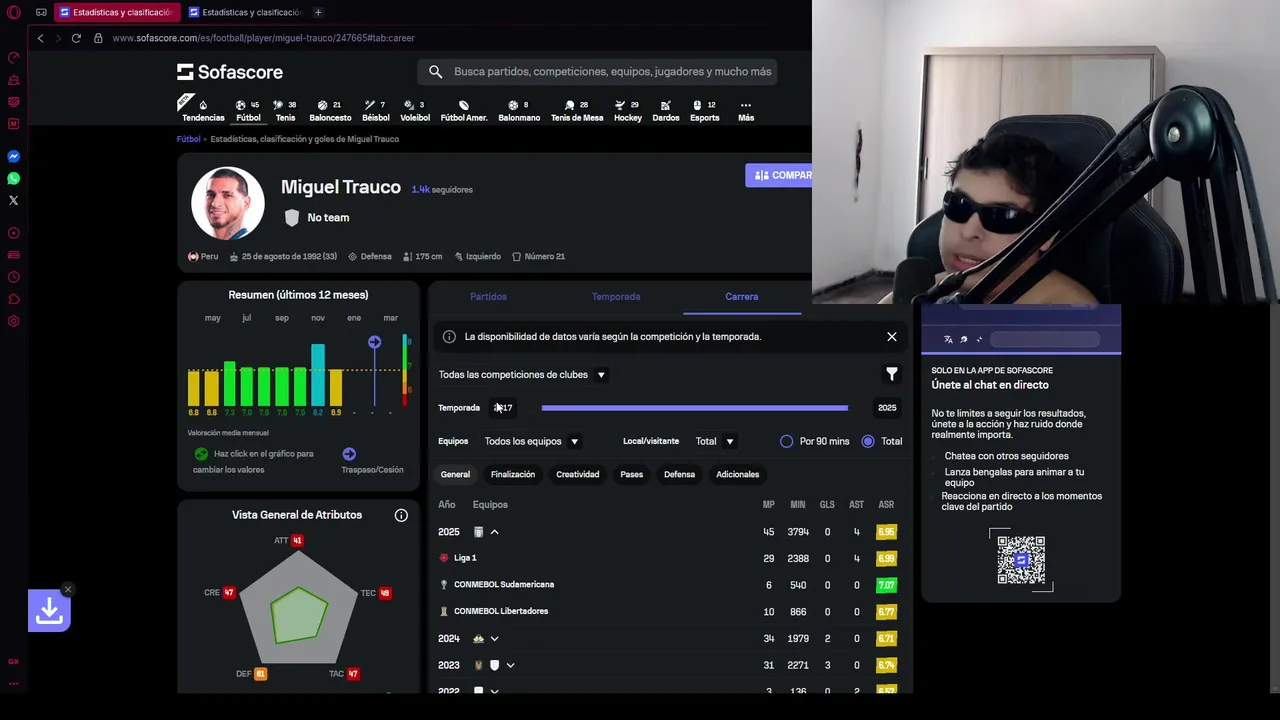
Task: Select the Pases stats chip
Action: click(x=632, y=474)
